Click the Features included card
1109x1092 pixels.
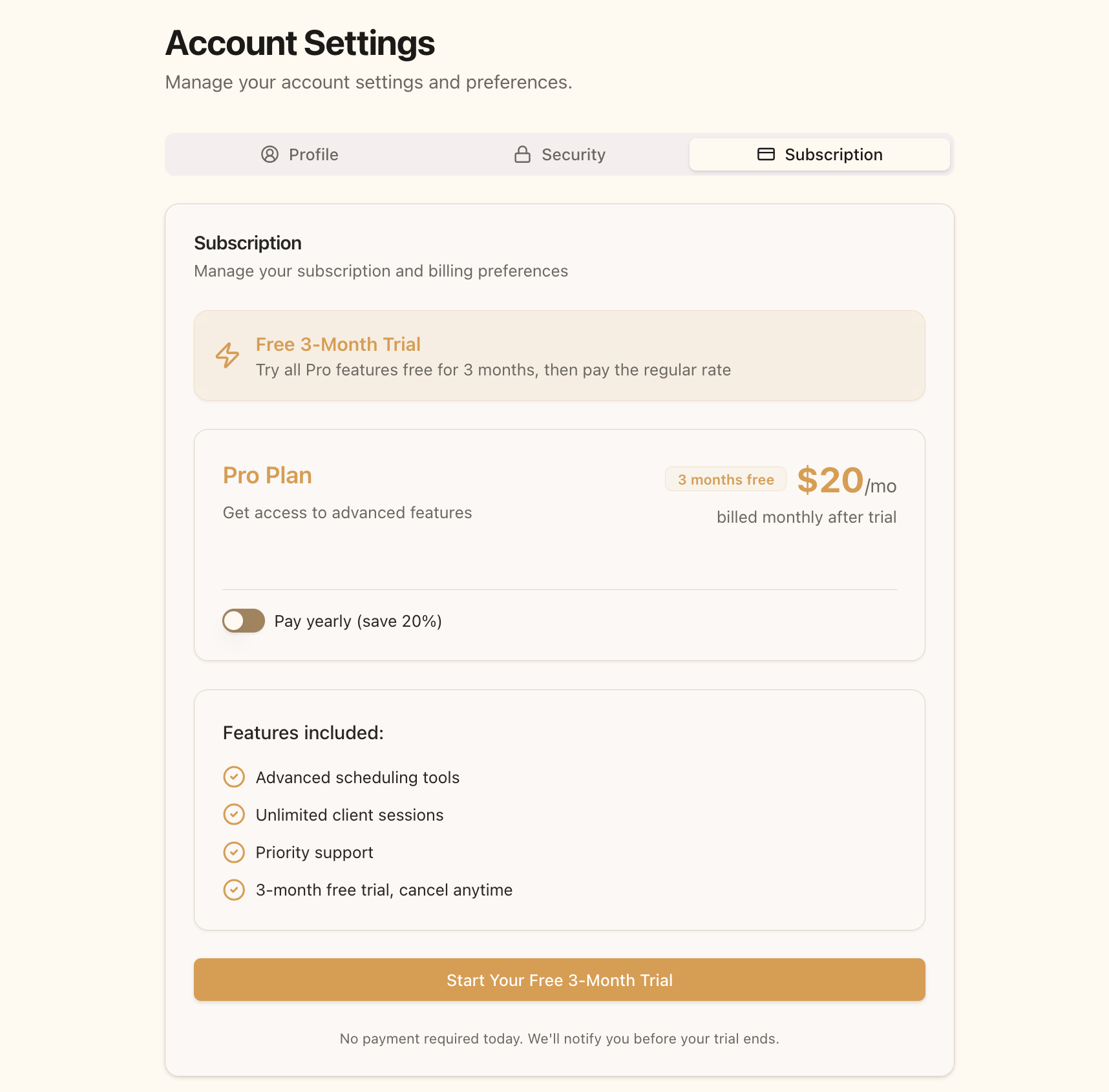click(x=559, y=811)
